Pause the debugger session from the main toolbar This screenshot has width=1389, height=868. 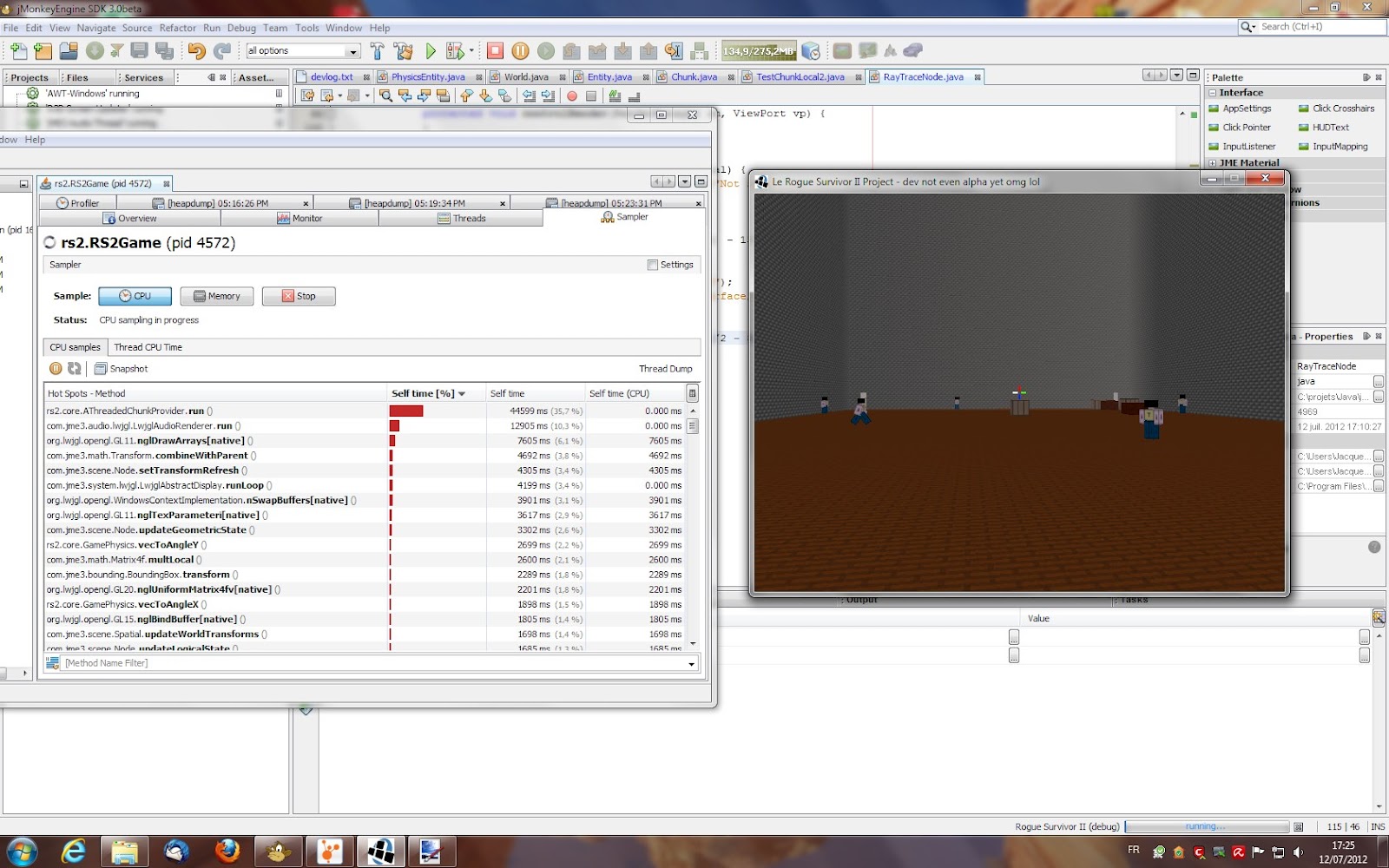520,51
